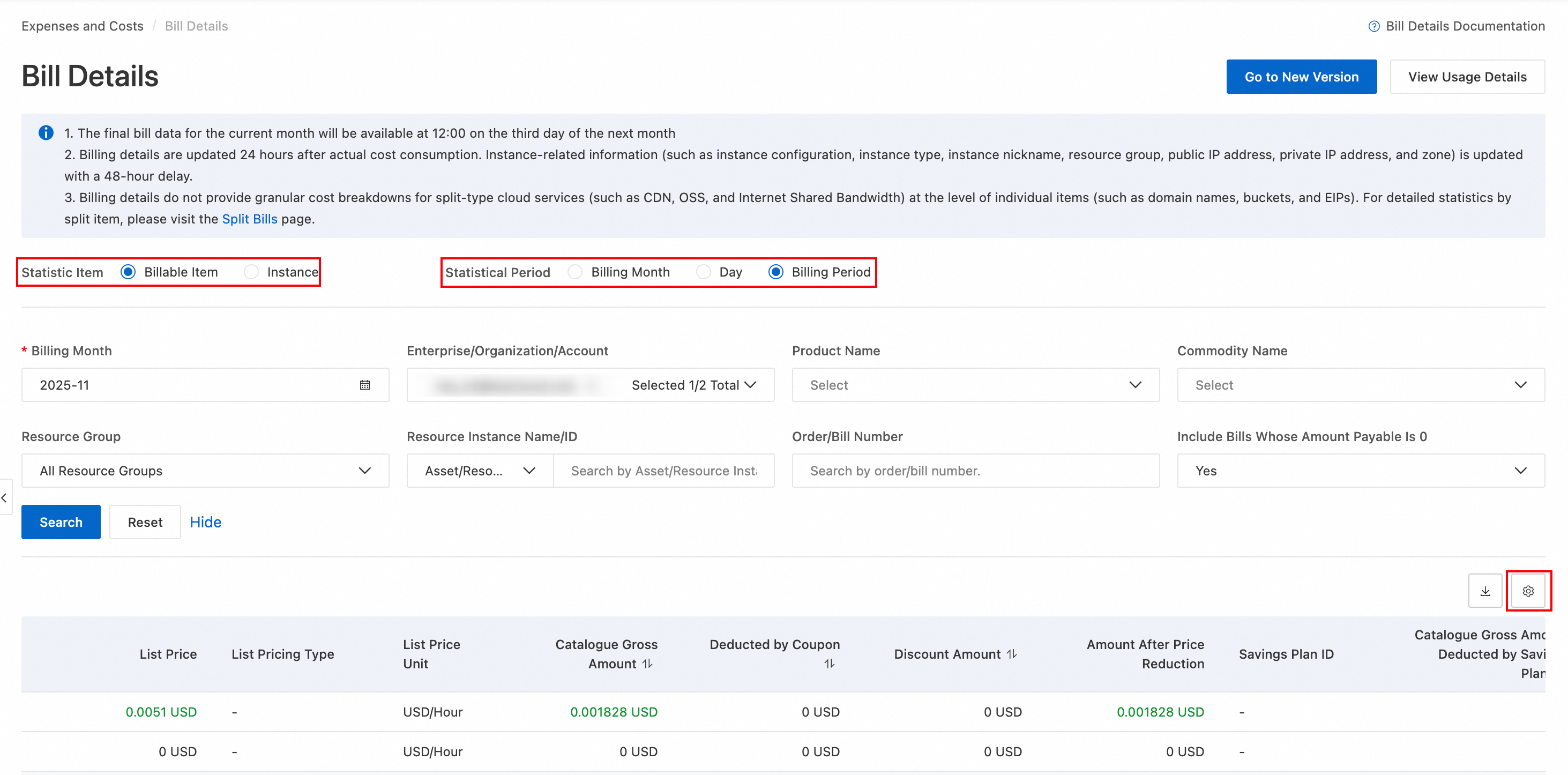Go to Expenses and Costs breadcrumb
This screenshot has width=1568, height=775.
[82, 26]
